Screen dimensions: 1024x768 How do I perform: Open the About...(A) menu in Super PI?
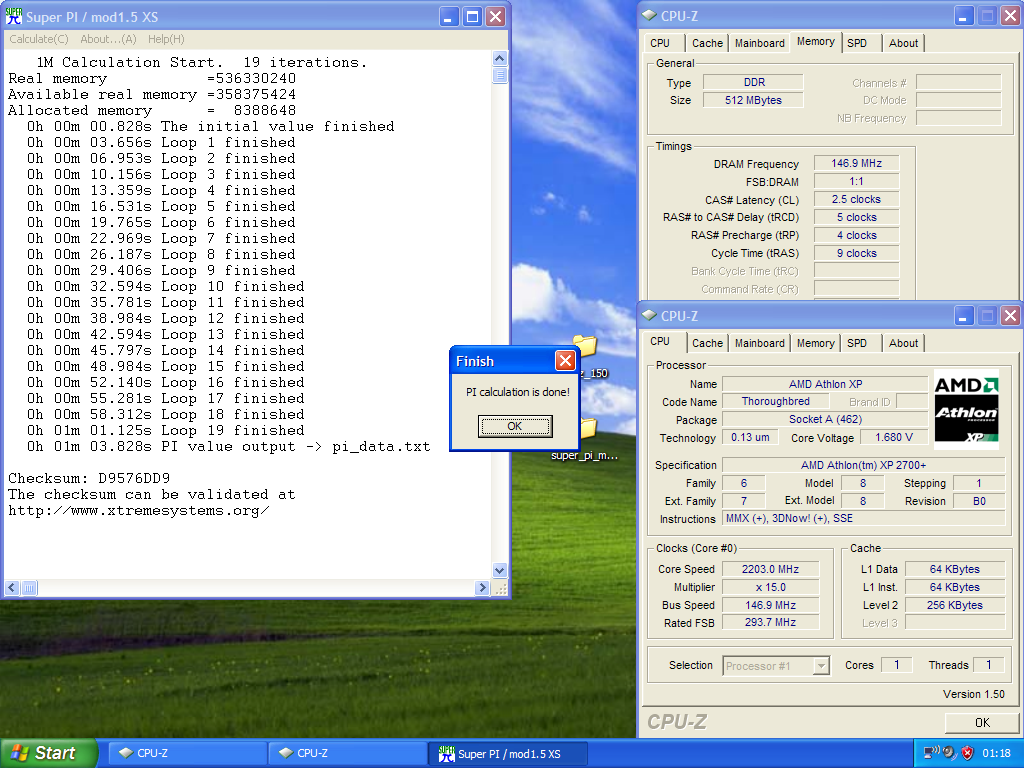click(x=108, y=39)
